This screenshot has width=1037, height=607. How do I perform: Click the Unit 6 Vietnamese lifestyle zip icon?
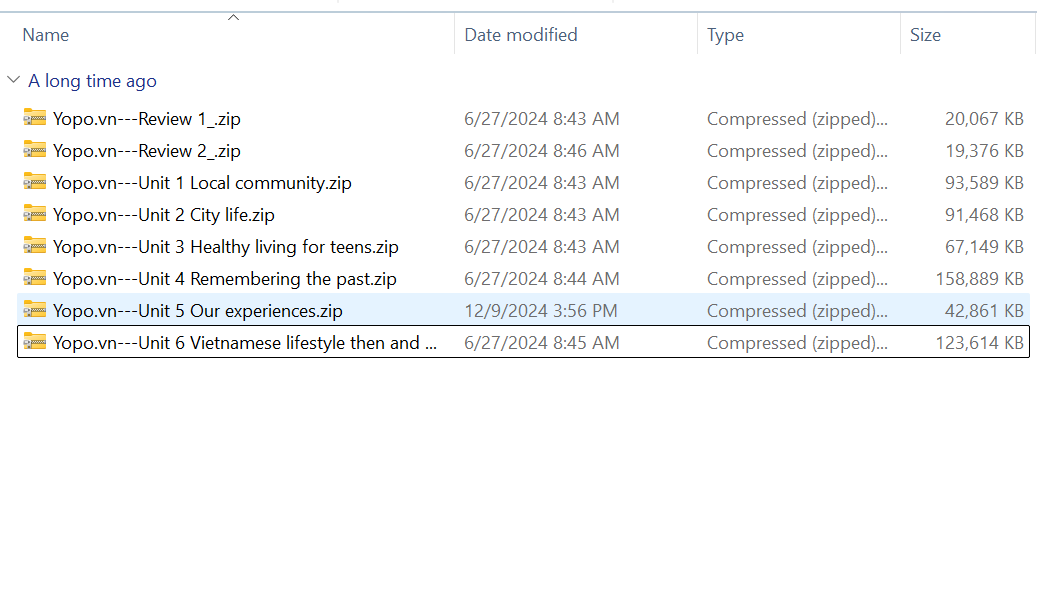click(x=35, y=342)
